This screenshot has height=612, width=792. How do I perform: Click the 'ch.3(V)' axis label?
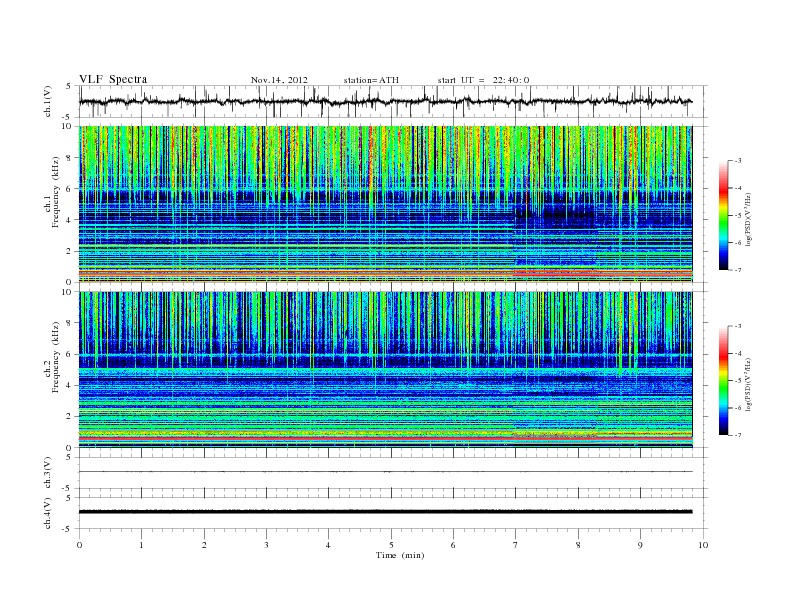[x=48, y=473]
